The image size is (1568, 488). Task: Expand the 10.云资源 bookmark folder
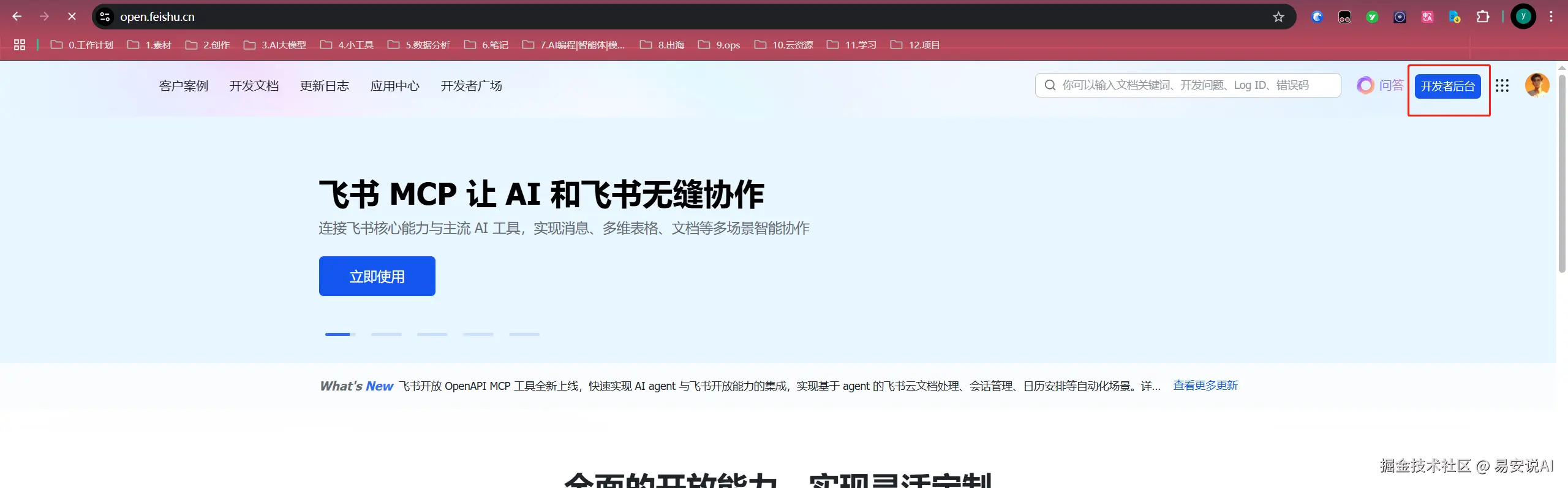click(x=783, y=45)
